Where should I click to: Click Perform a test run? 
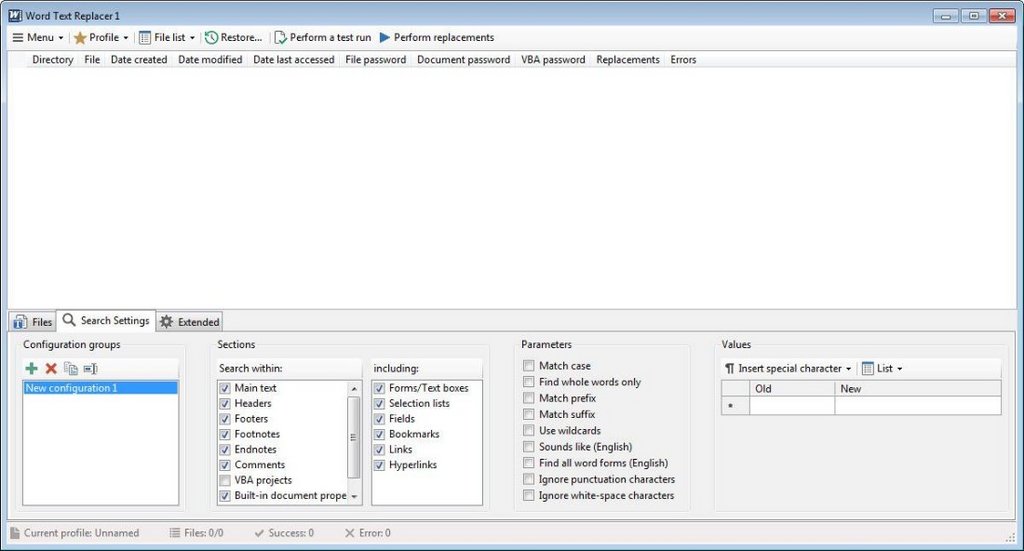coord(323,38)
